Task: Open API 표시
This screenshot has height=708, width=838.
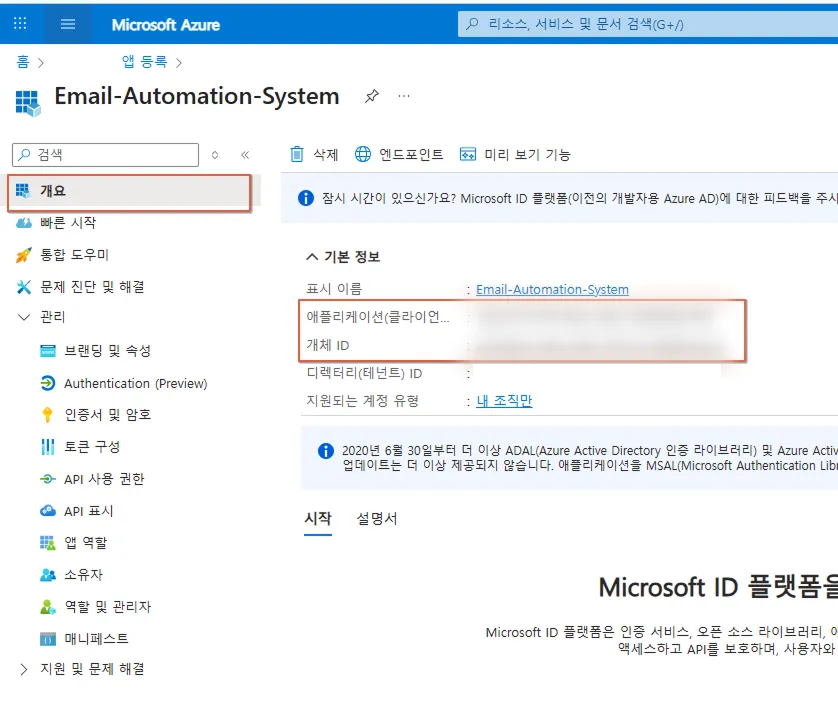Action: pyautogui.click(x=89, y=511)
